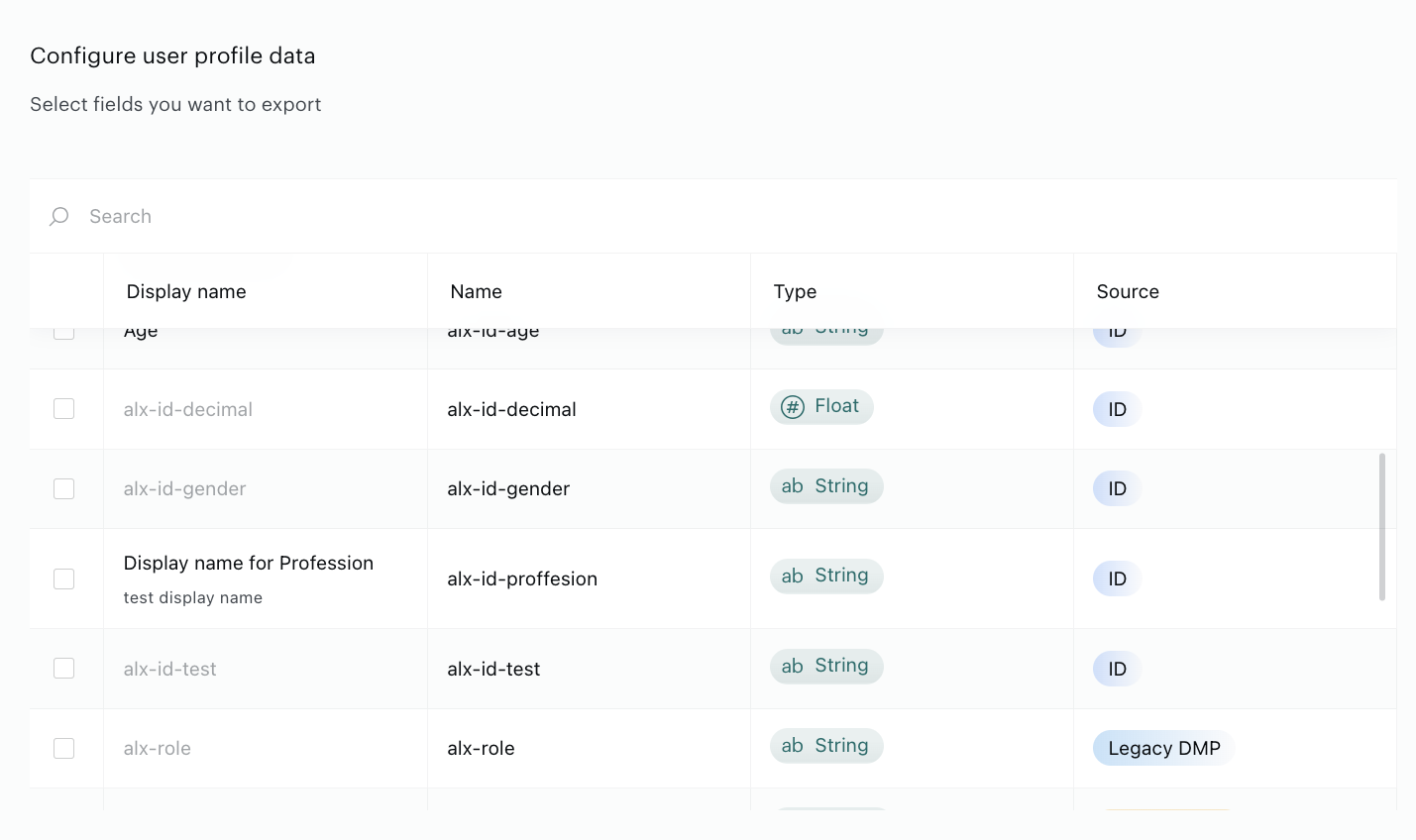Viewport: 1416px width, 840px height.
Task: Click ID source badge for alx-id-test
Action: [1118, 669]
